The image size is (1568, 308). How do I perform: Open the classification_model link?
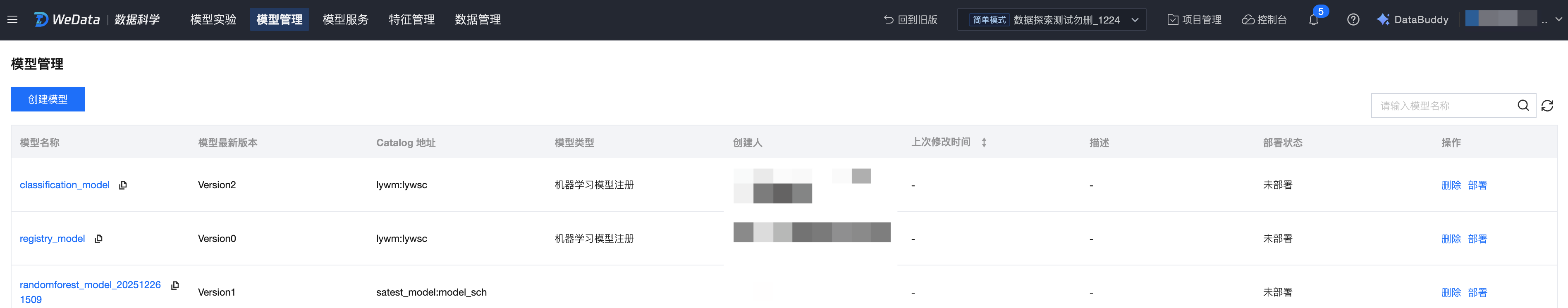coord(65,185)
